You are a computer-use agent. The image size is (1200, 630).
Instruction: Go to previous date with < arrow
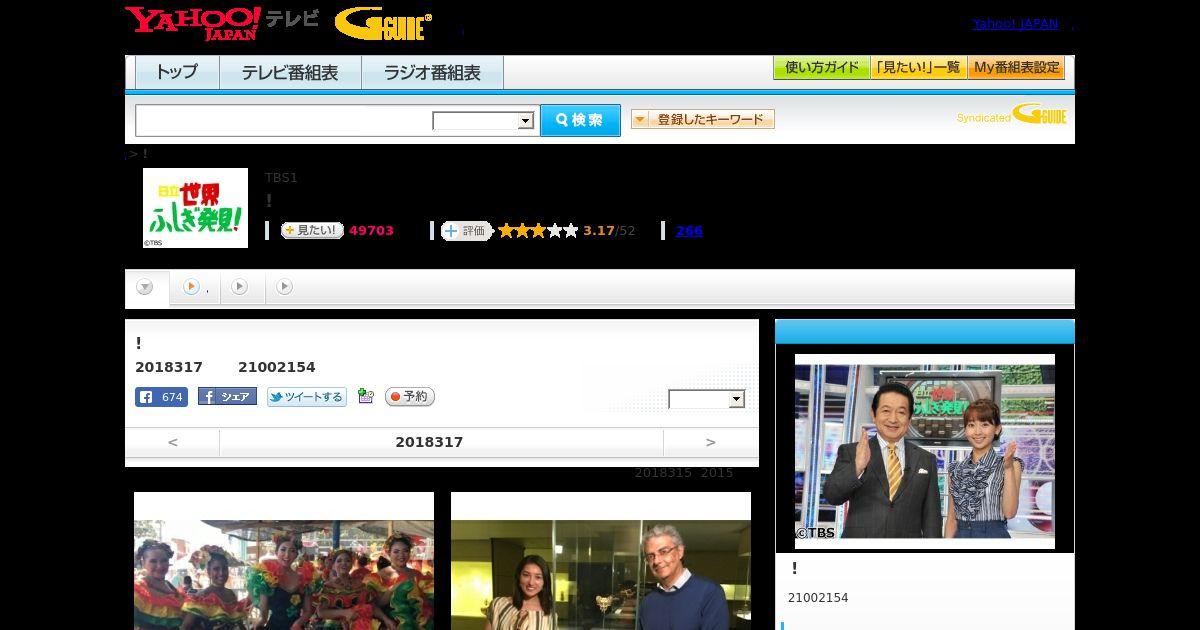click(172, 442)
